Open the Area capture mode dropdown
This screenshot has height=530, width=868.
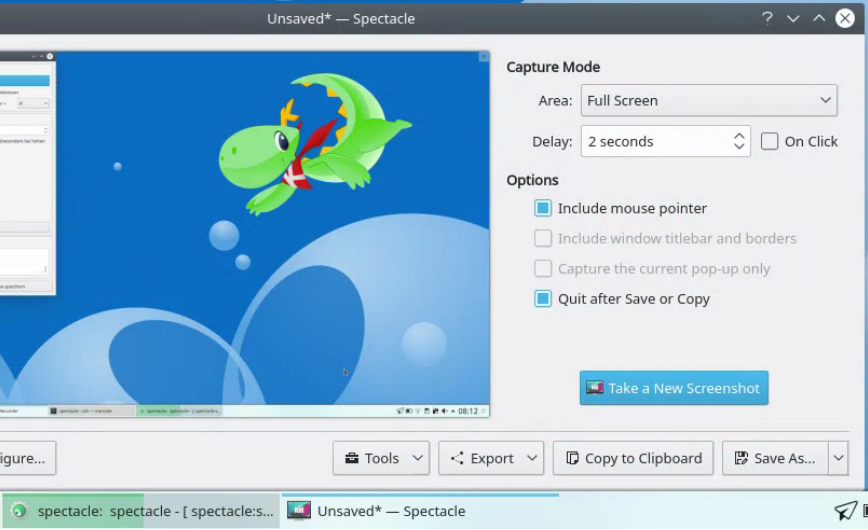pyautogui.click(x=709, y=100)
